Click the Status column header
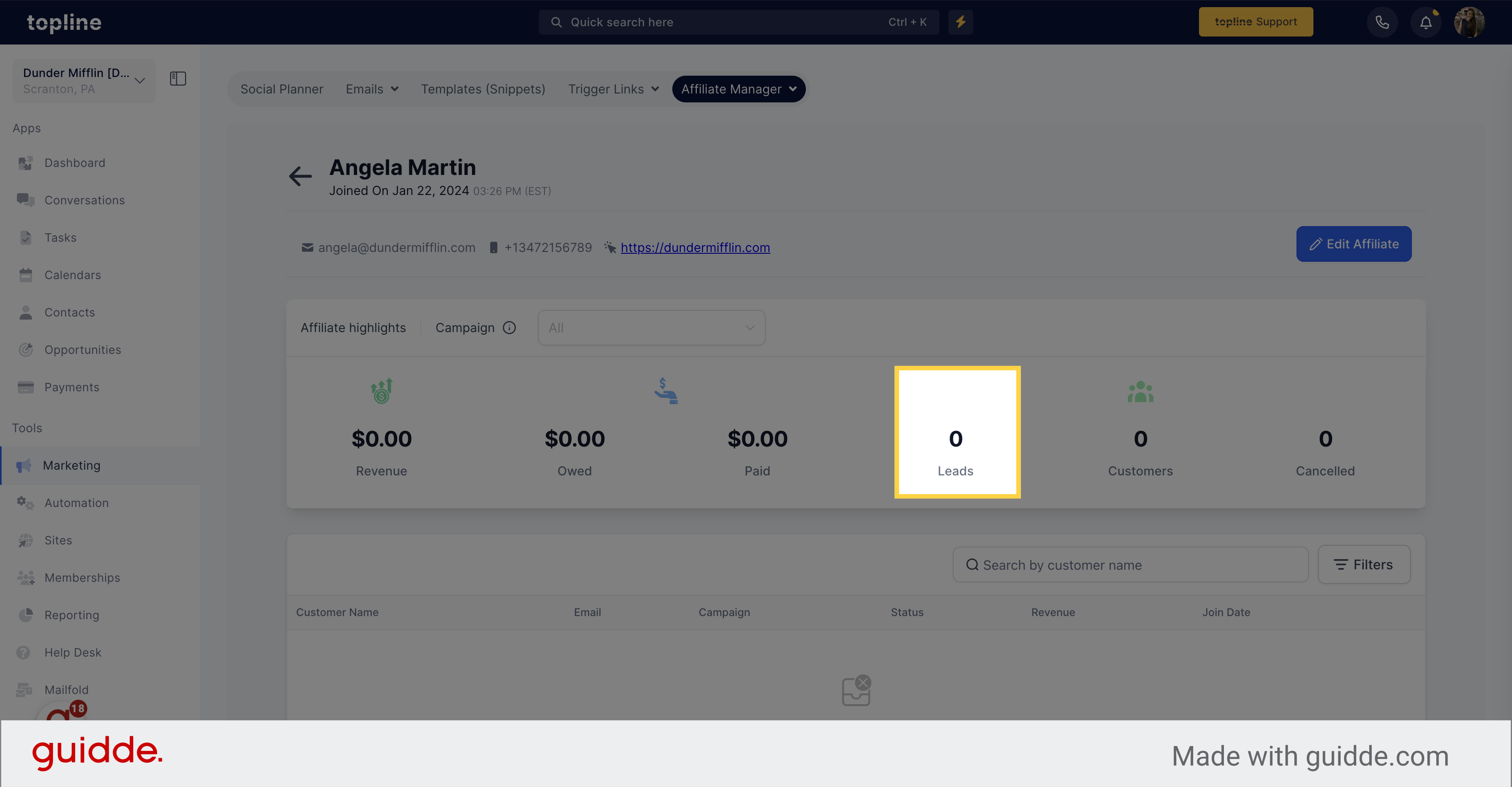 tap(907, 612)
